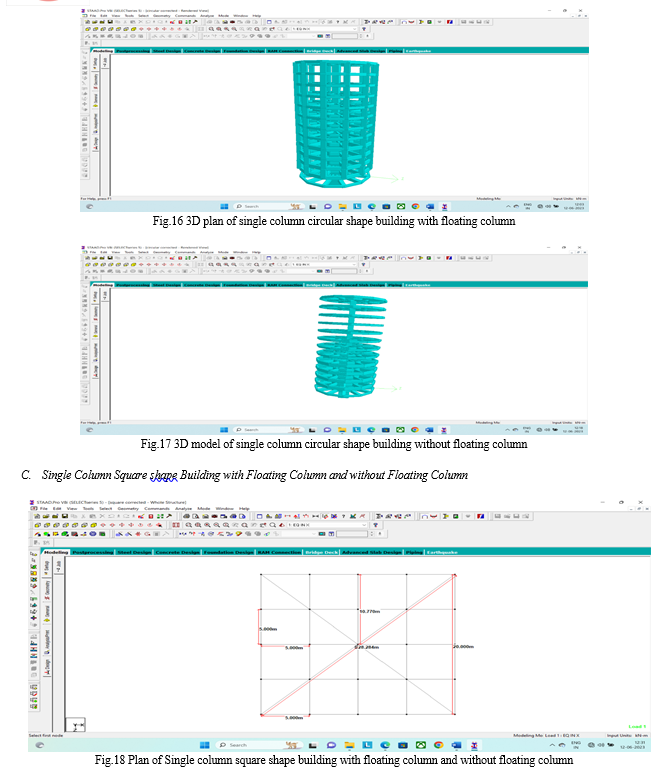The image size is (664, 775).
Task: Switch to Postprocessing tab in Fig.18 window
Action: [x=92, y=552]
